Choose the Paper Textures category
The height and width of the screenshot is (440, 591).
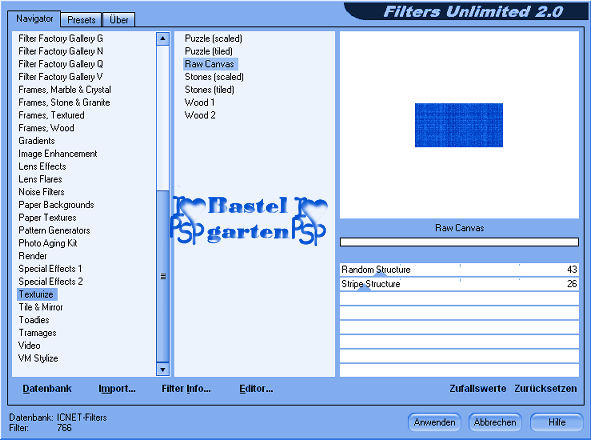(x=47, y=218)
